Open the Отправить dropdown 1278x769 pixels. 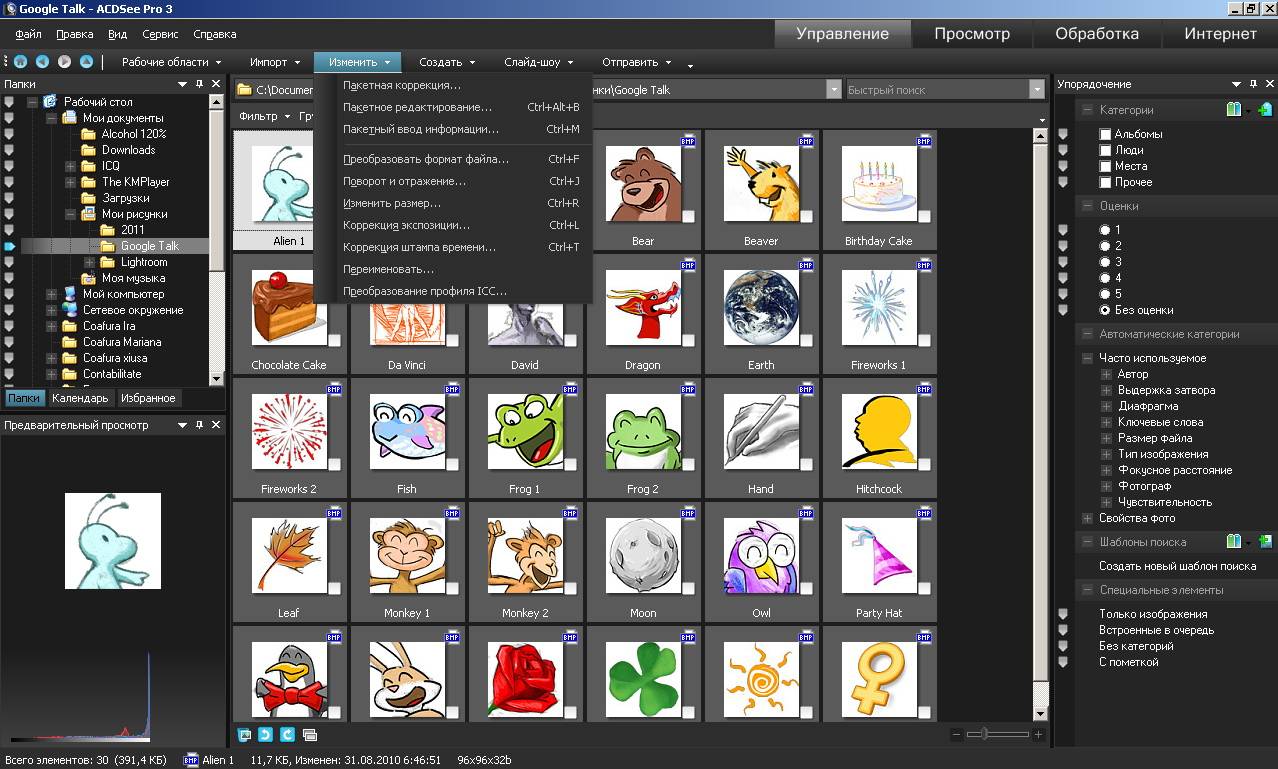pyautogui.click(x=636, y=62)
